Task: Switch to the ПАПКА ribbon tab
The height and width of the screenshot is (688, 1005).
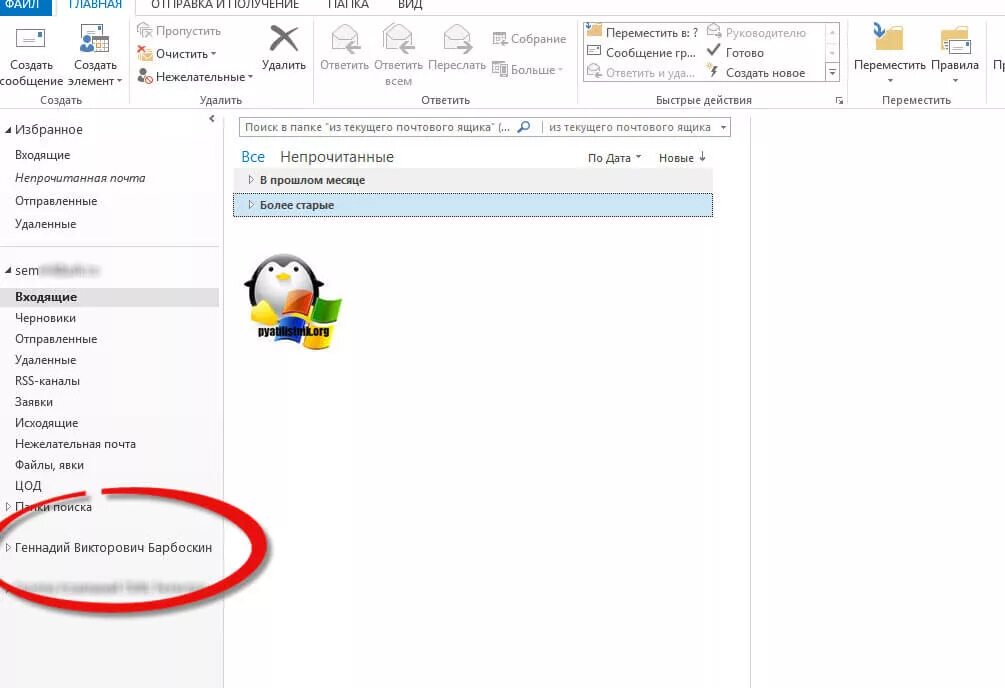Action: tap(348, 5)
